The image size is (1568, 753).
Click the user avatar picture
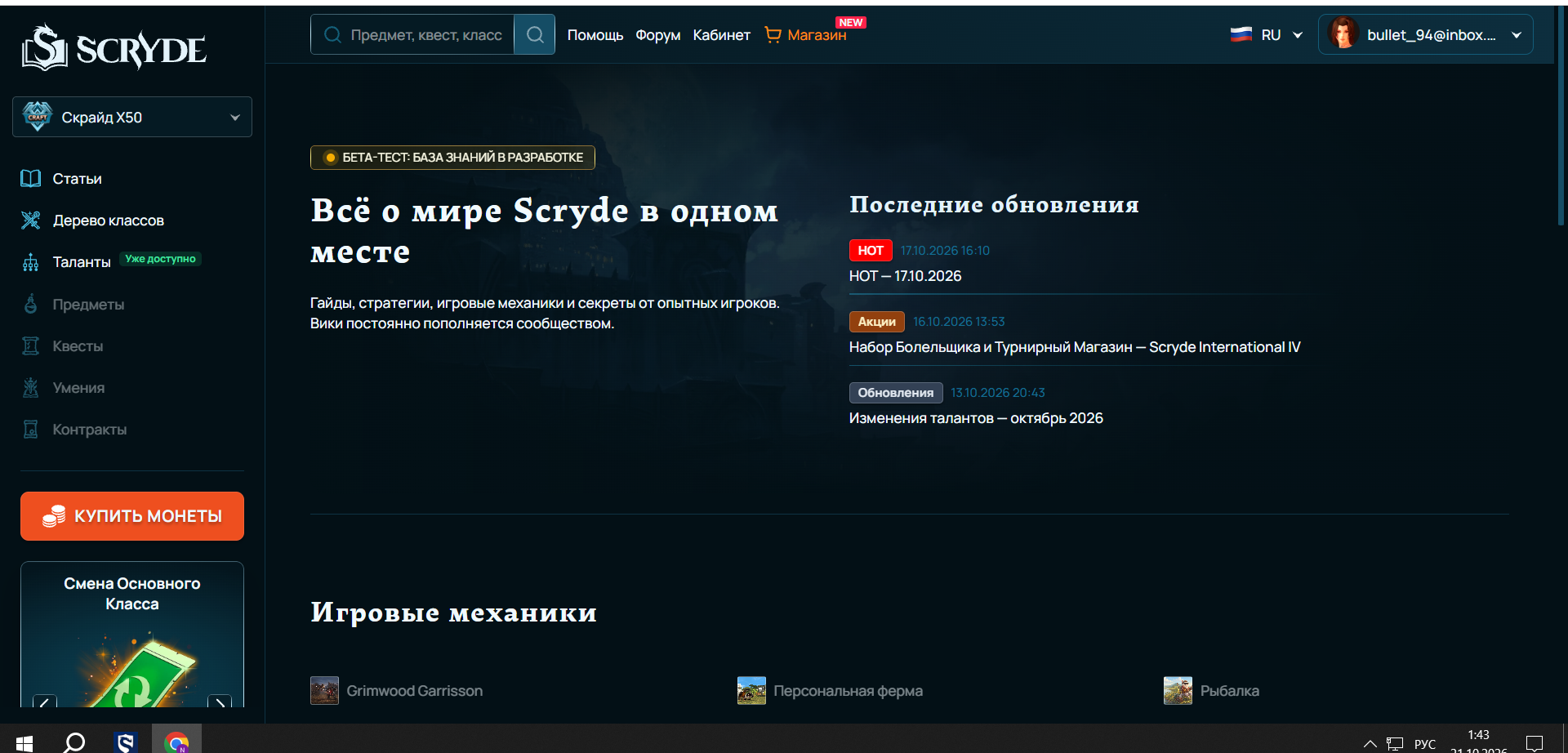point(1343,34)
